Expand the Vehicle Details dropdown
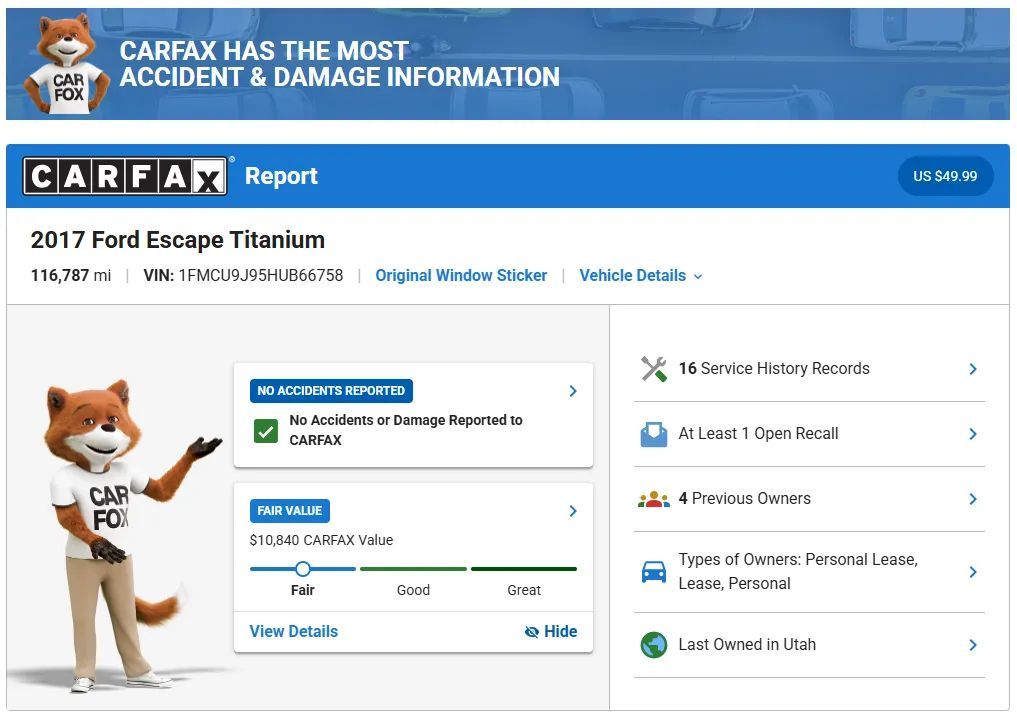 pos(641,276)
